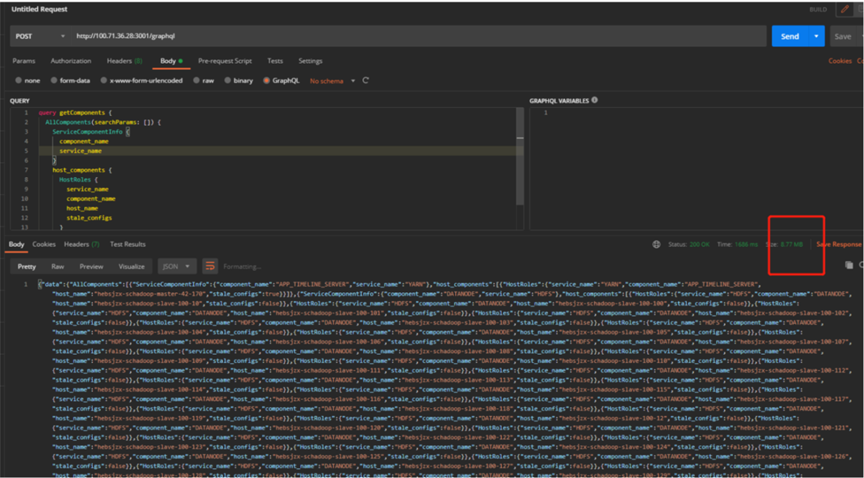Switch to the response Body tab

[17, 244]
